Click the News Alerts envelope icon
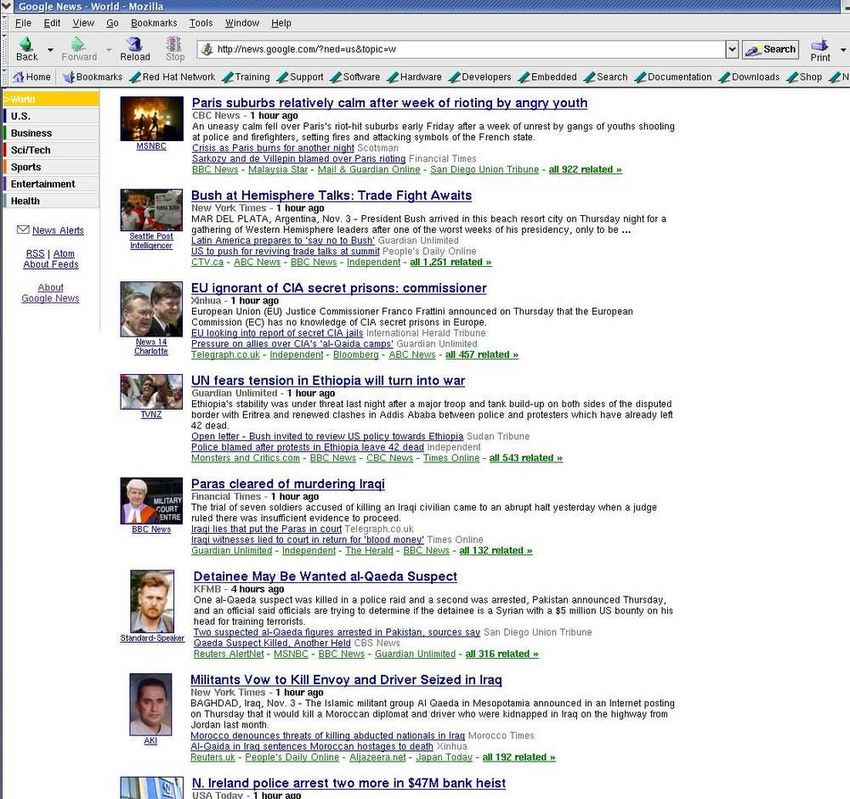 coord(23,230)
